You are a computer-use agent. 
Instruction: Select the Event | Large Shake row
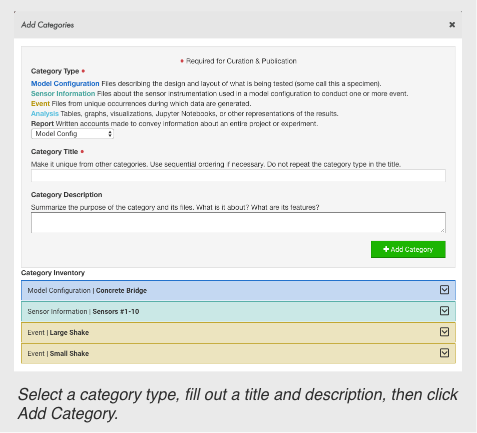pyautogui.click(x=238, y=332)
